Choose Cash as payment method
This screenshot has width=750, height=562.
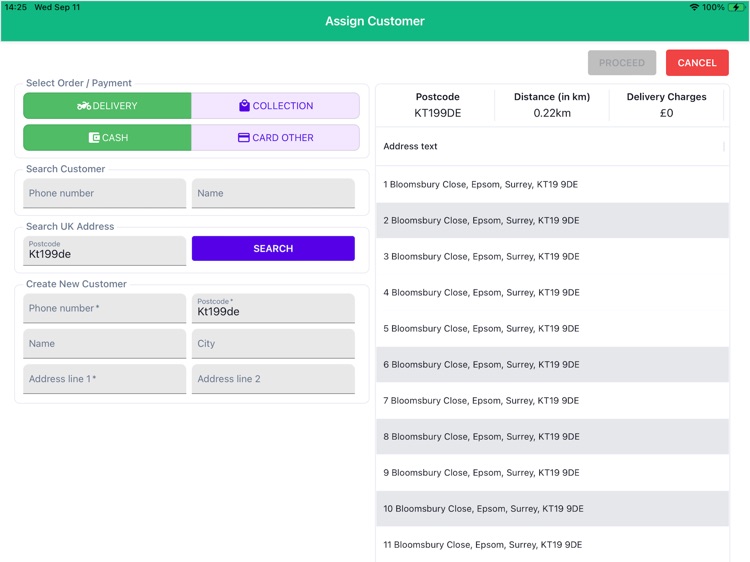point(107,138)
